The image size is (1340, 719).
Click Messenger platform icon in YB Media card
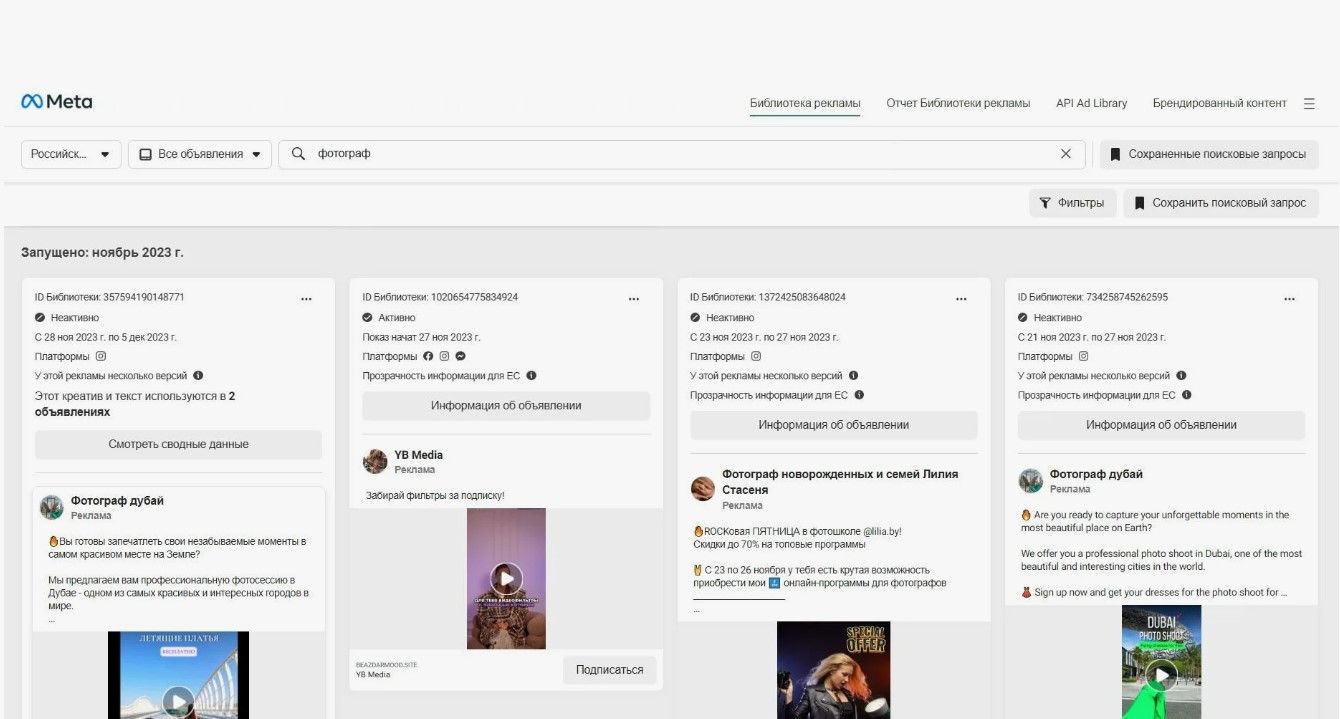(460, 356)
